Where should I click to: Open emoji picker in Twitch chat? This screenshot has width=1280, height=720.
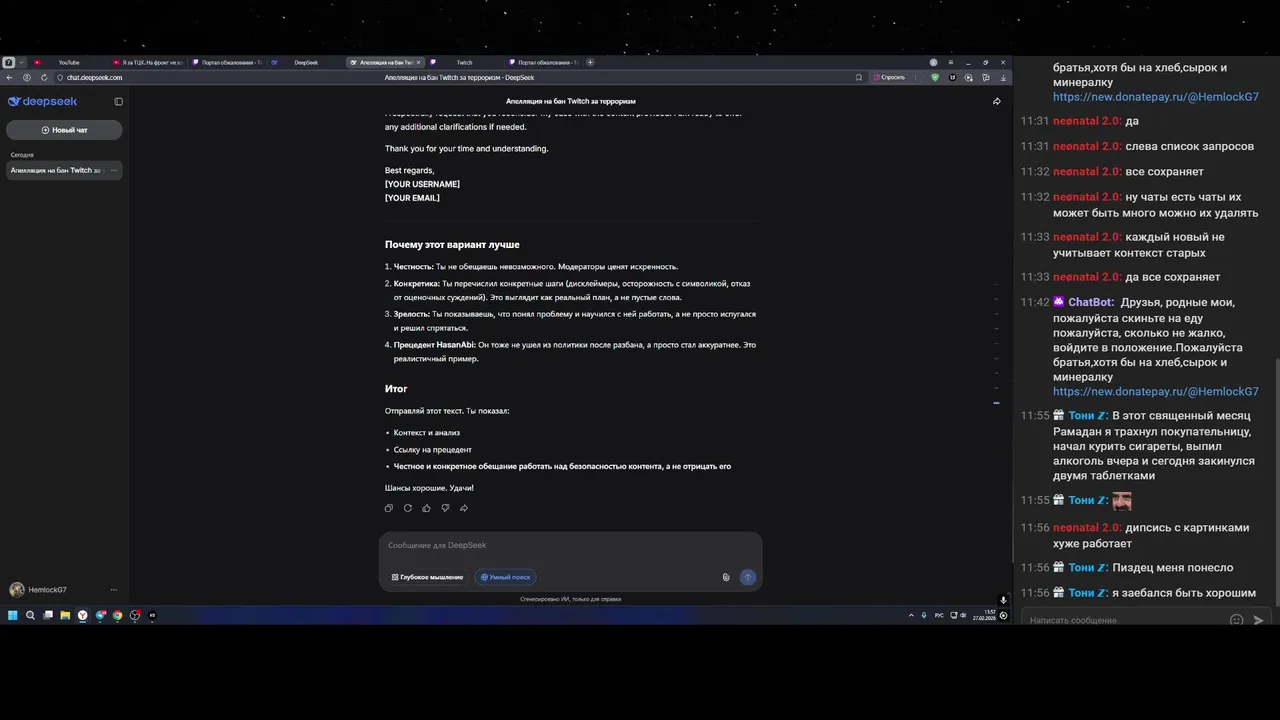point(1236,620)
